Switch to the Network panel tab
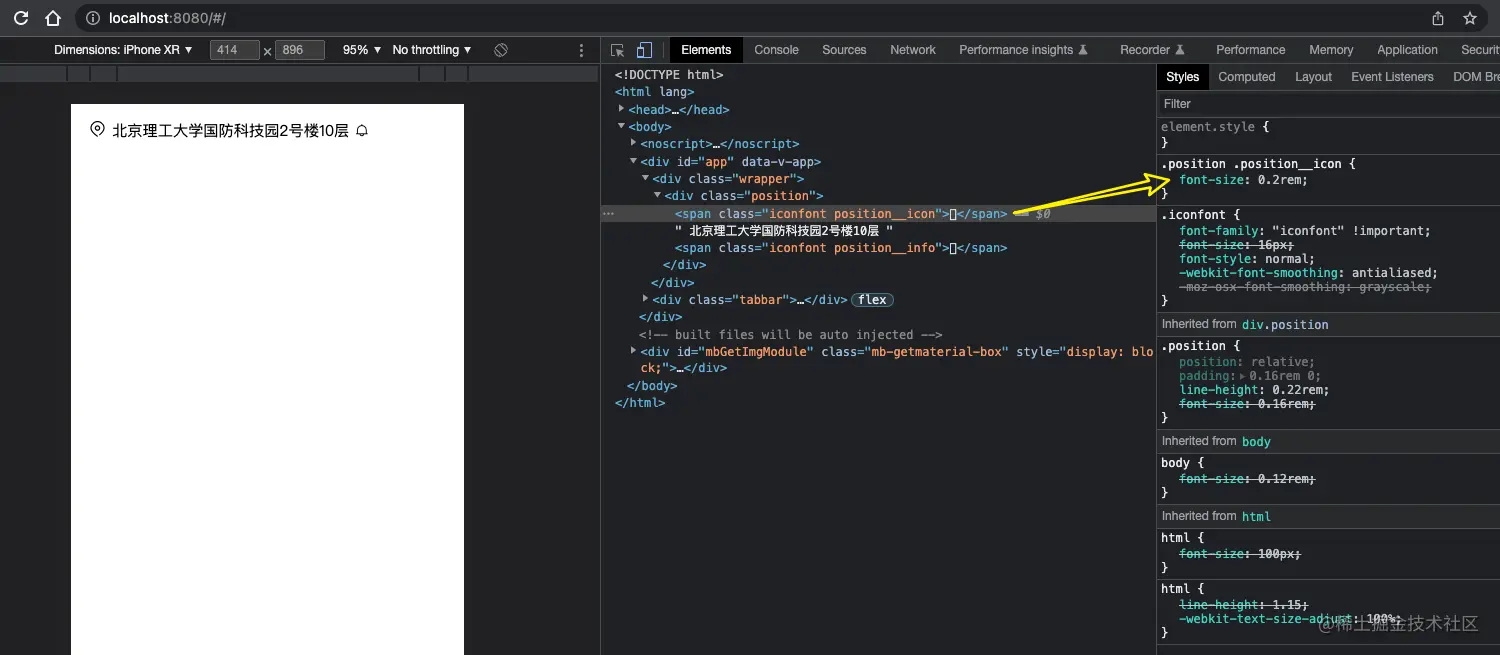Screen dimensions: 1500x655 coord(913,50)
